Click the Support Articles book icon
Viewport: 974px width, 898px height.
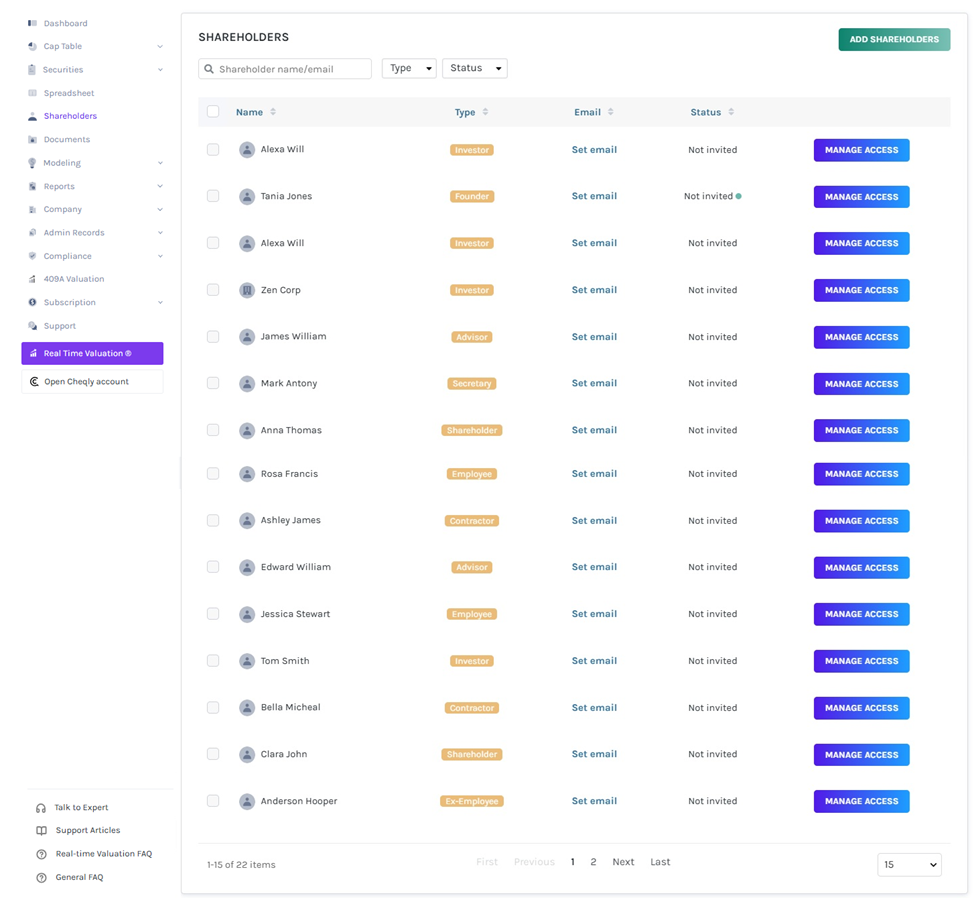click(41, 831)
